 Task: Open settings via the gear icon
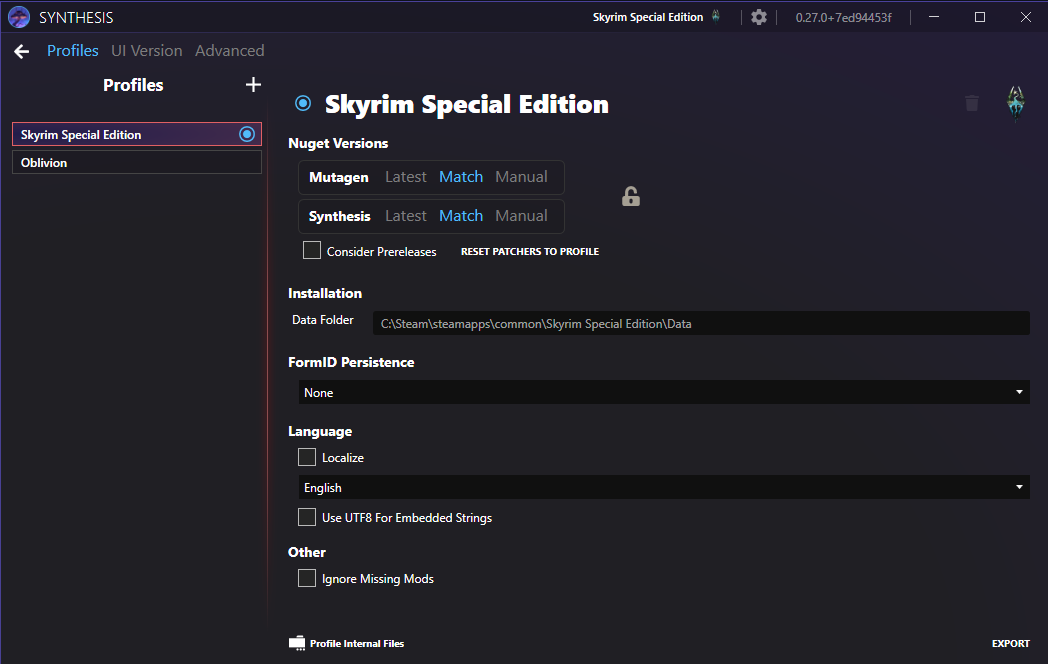759,17
